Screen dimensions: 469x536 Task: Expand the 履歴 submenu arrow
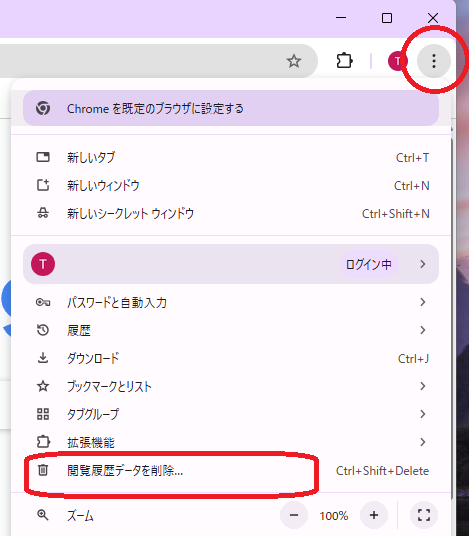423,330
